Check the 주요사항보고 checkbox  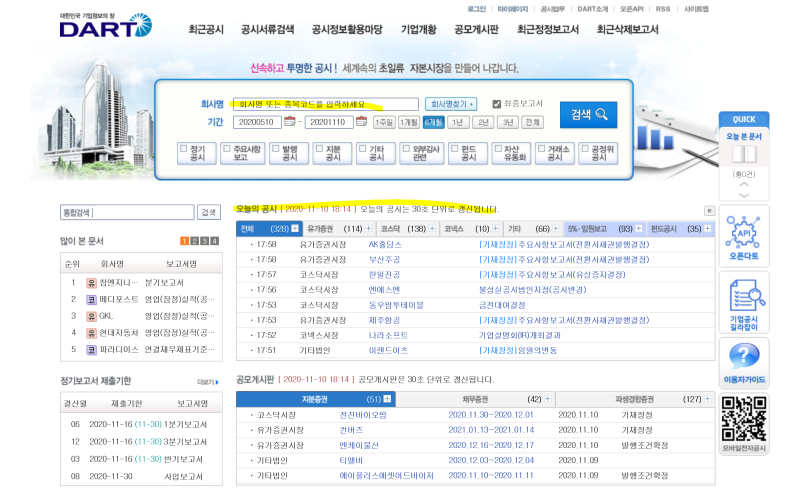[x=227, y=149]
